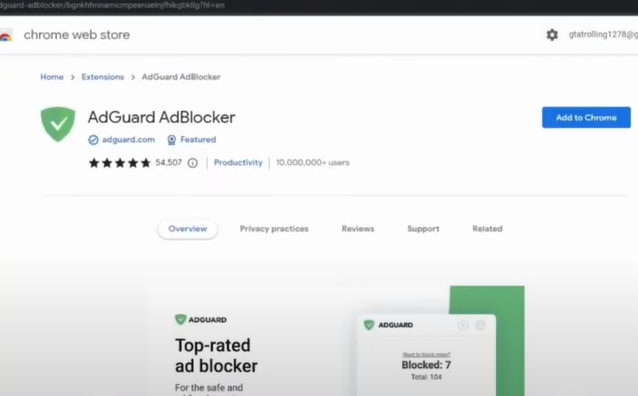638x396 pixels.
Task: Click the Featured label link
Action: [198, 140]
